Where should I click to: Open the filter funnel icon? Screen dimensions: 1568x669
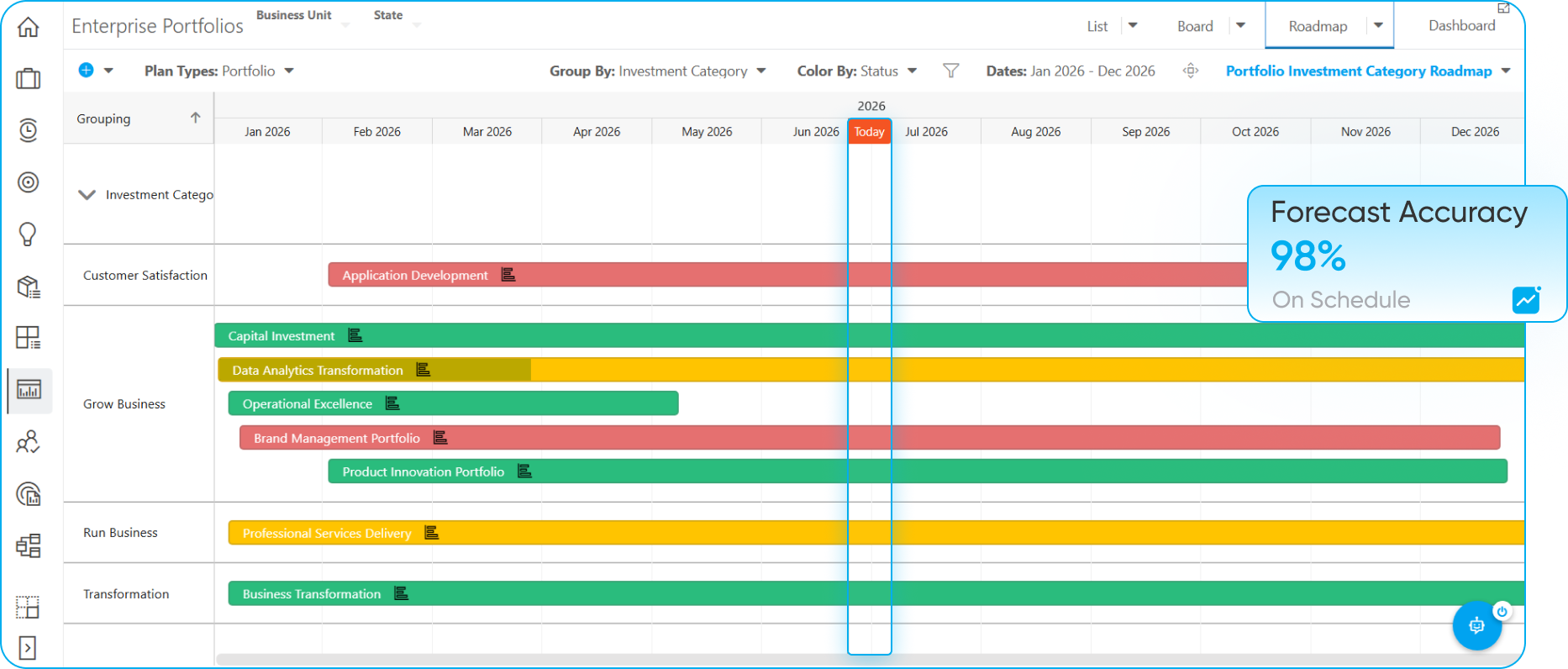pyautogui.click(x=950, y=71)
